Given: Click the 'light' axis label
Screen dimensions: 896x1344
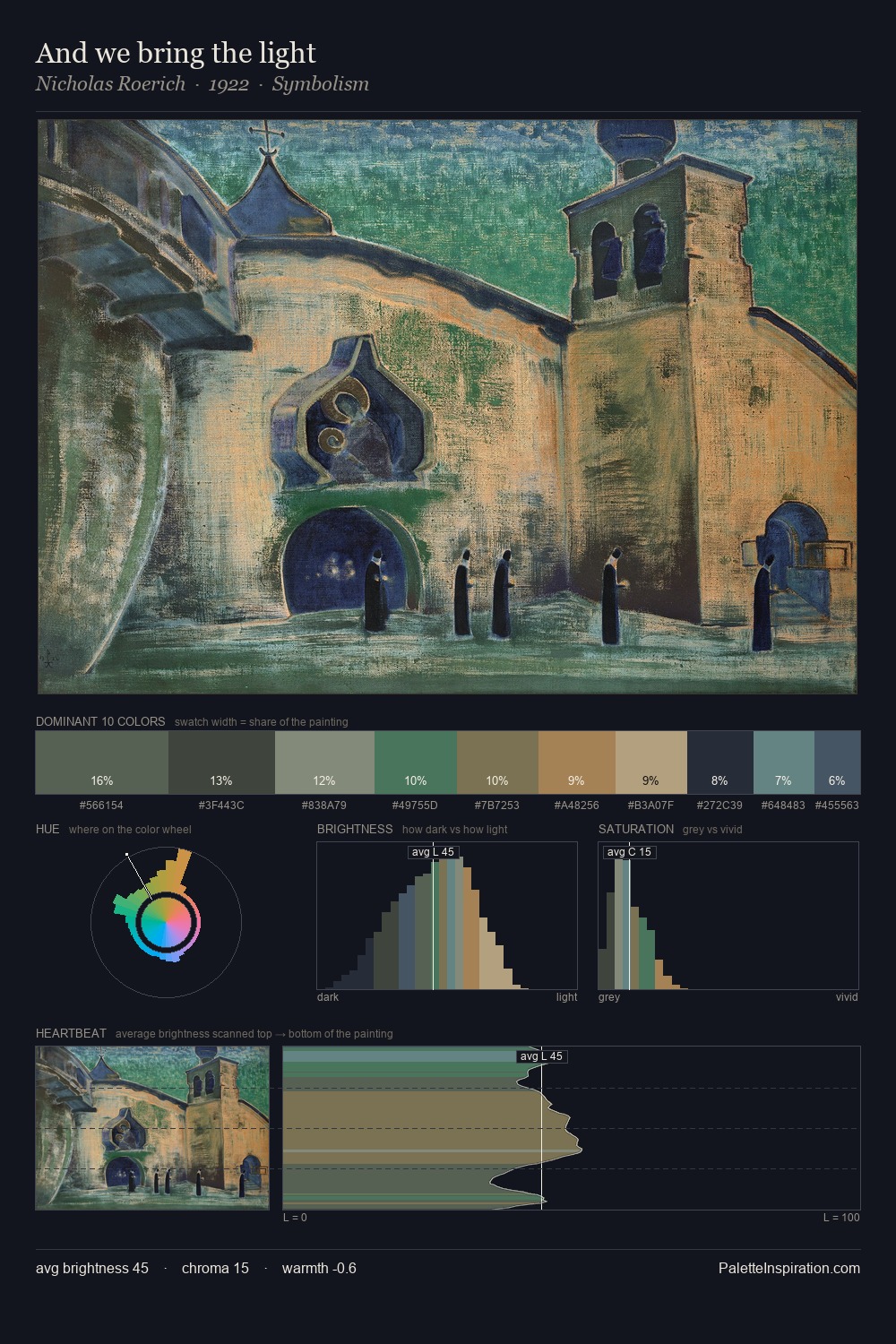Looking at the screenshot, I should pos(566,997).
